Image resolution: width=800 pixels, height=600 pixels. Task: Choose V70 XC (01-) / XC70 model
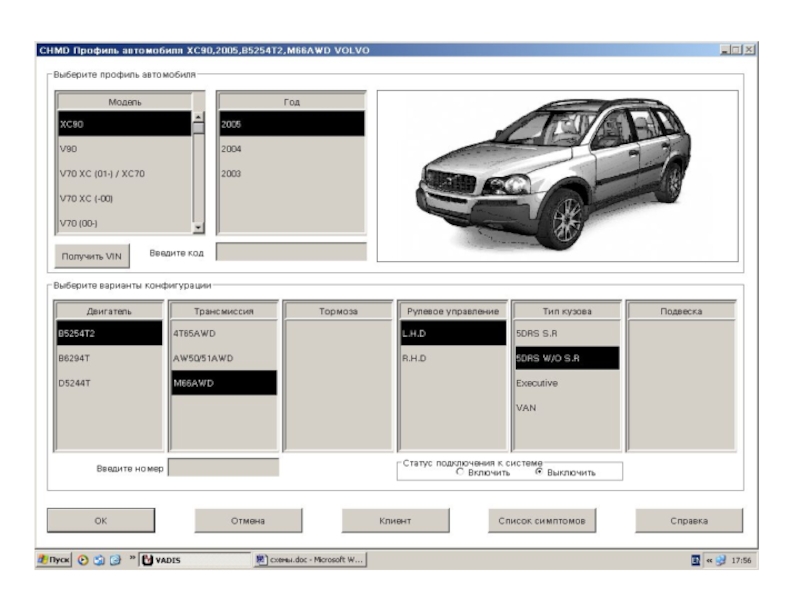(124, 174)
